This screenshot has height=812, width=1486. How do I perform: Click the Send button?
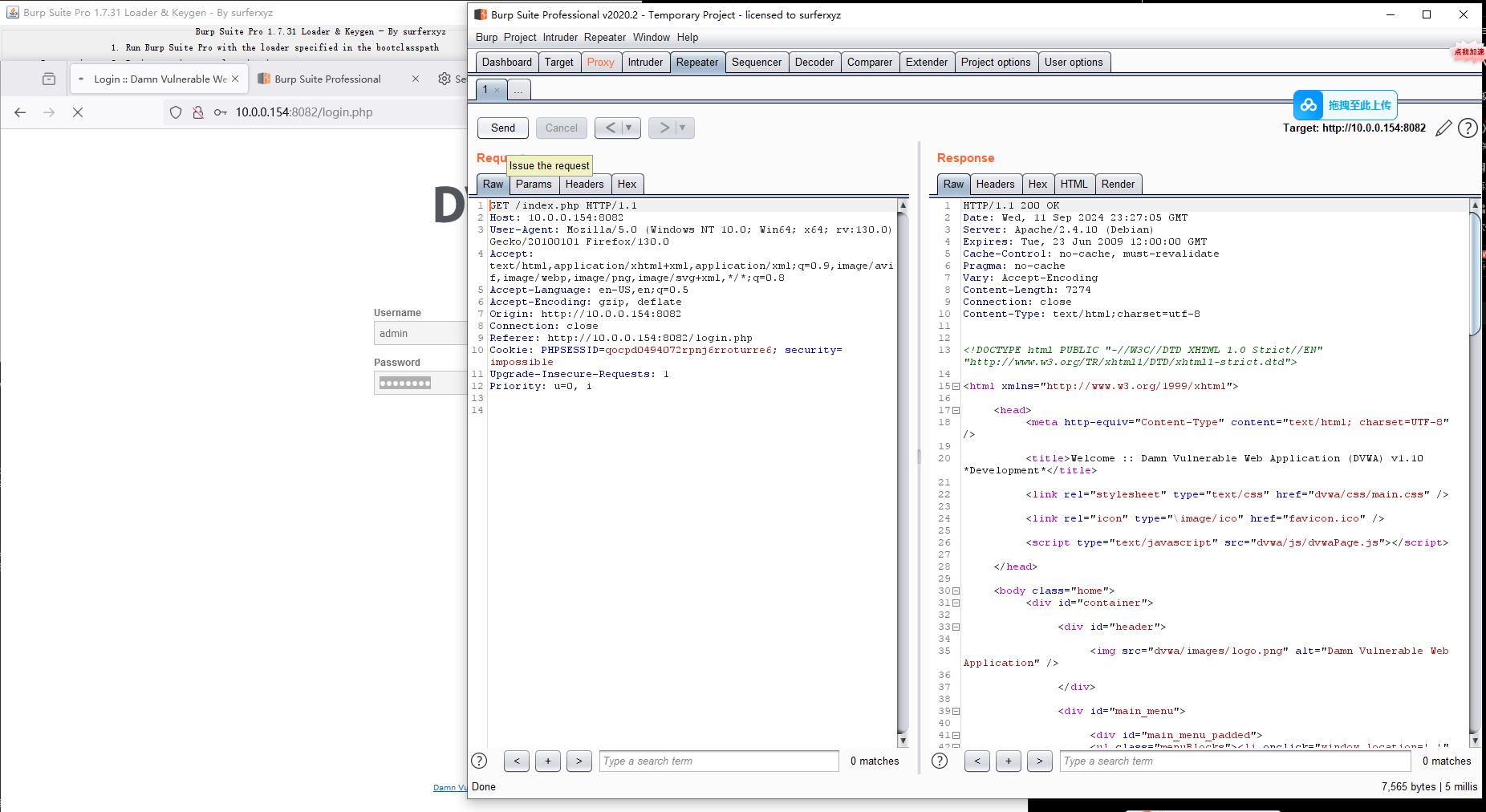point(503,128)
